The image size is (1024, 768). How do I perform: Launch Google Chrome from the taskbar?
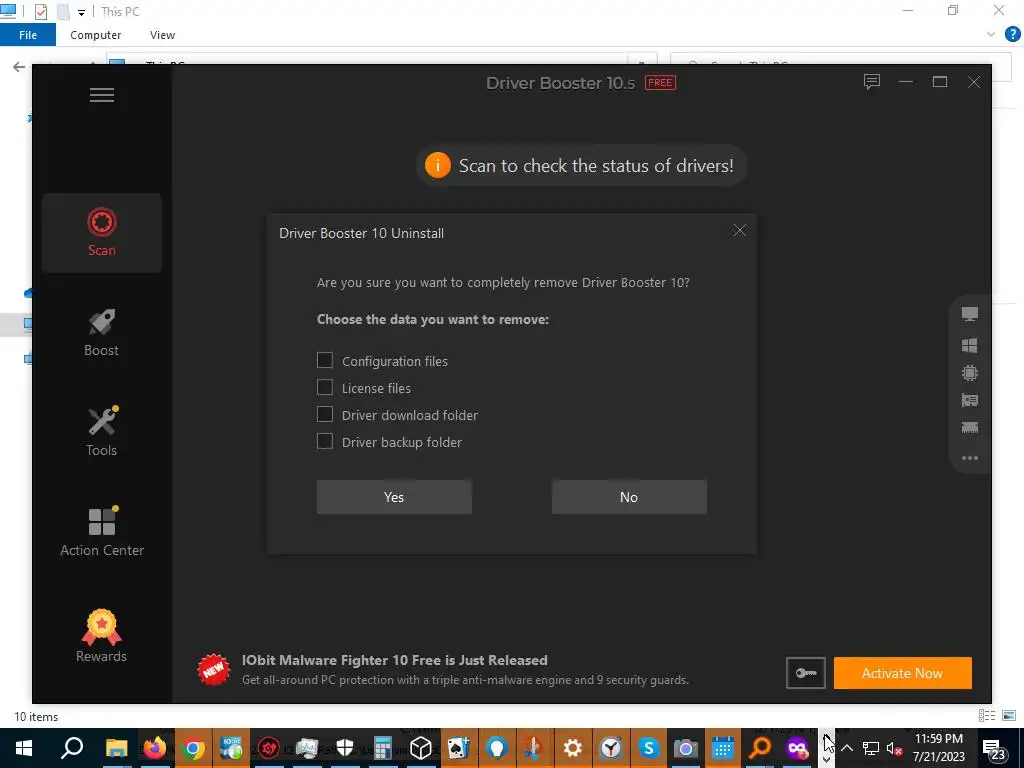[193, 748]
